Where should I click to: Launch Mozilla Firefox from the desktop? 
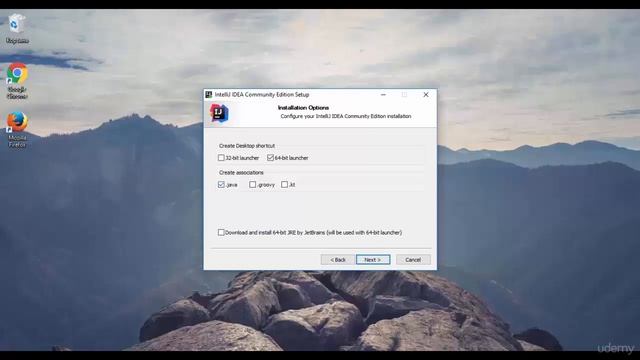pyautogui.click(x=17, y=129)
